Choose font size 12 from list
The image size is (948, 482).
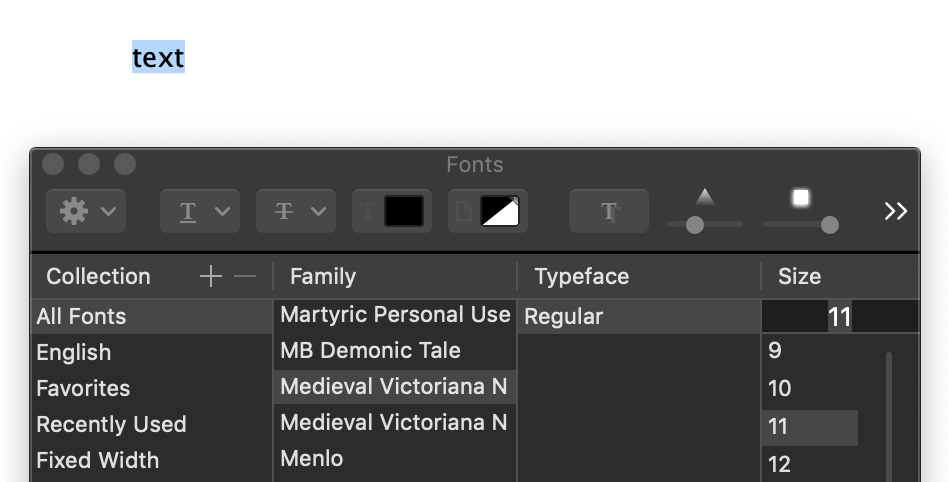[x=780, y=464]
